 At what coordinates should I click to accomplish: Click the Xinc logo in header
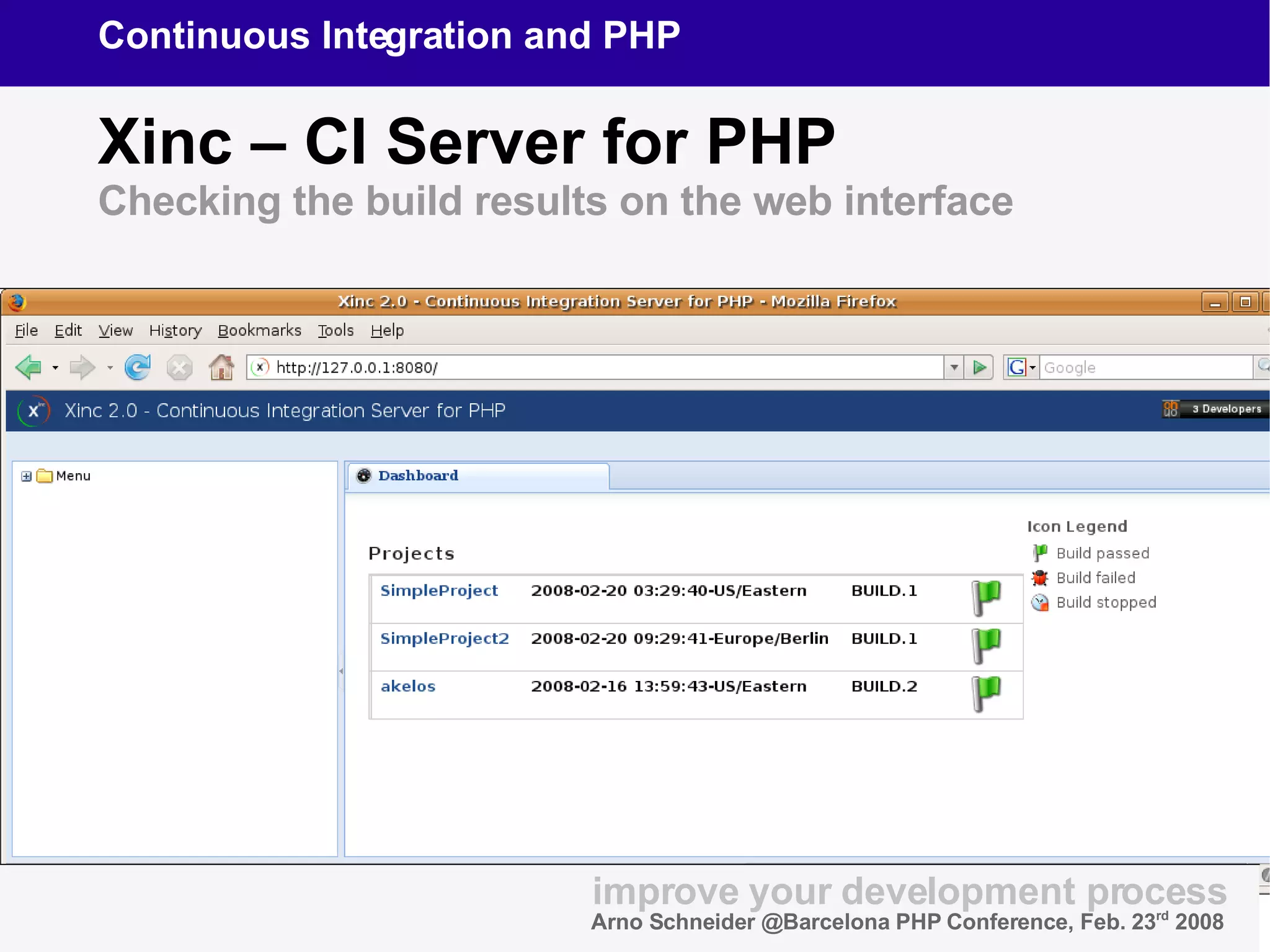[x=33, y=411]
